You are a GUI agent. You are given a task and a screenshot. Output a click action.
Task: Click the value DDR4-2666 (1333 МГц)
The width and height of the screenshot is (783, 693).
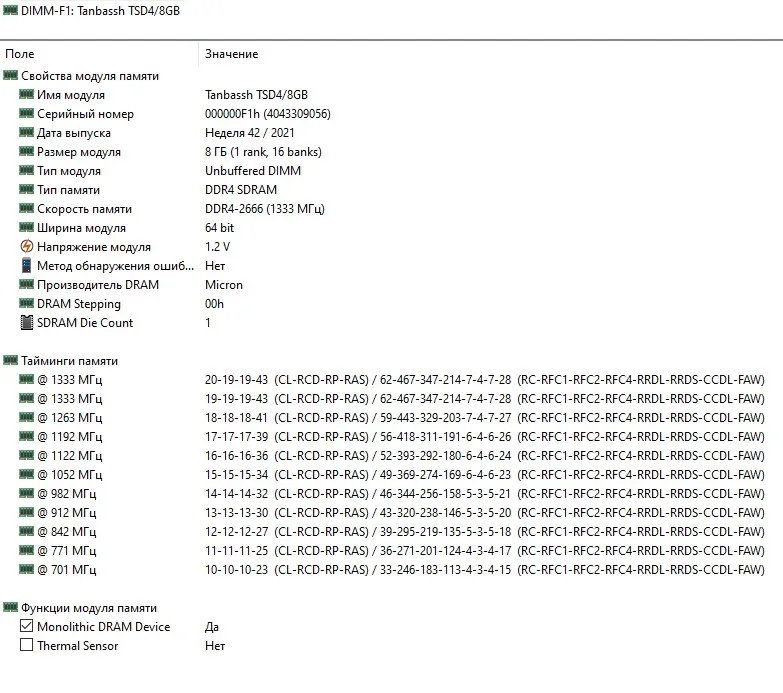(x=265, y=209)
